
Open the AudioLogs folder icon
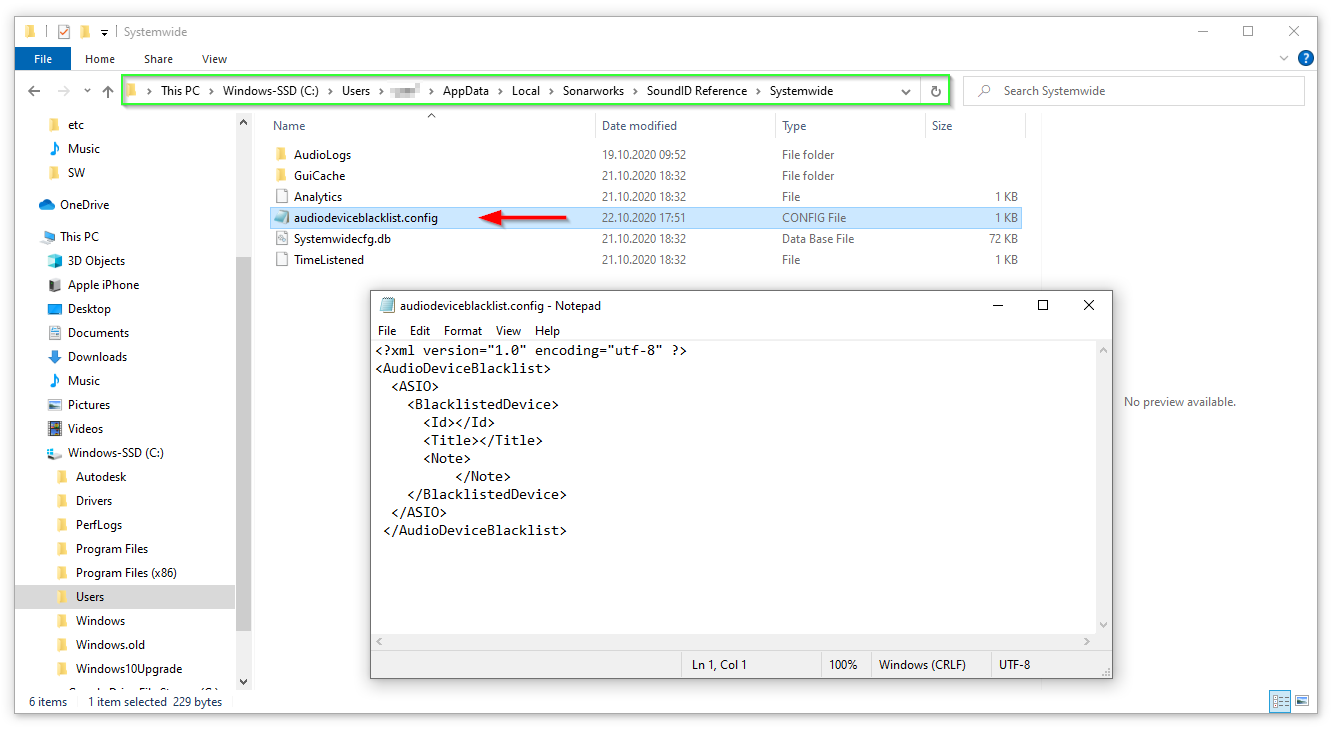pos(280,155)
